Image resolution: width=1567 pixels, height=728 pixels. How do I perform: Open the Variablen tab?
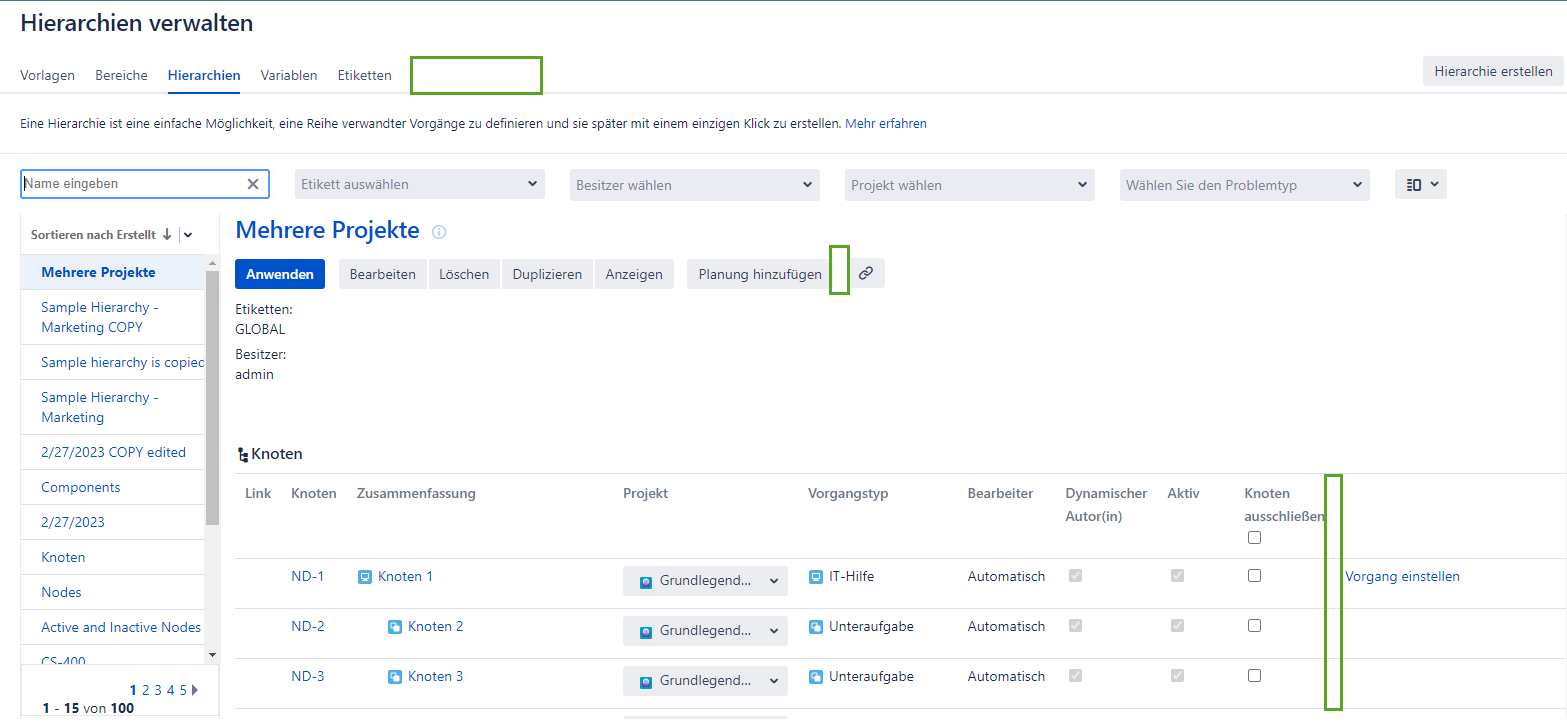(289, 75)
